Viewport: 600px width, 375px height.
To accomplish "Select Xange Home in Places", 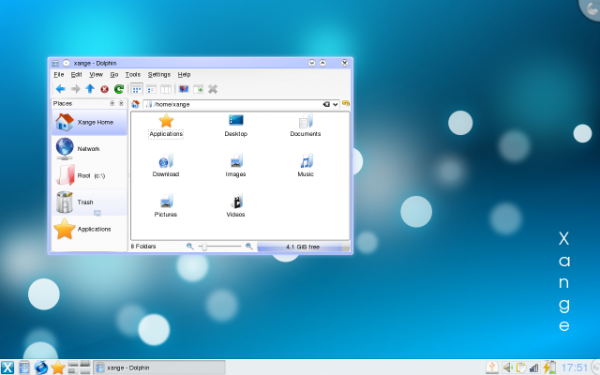I will click(89, 122).
